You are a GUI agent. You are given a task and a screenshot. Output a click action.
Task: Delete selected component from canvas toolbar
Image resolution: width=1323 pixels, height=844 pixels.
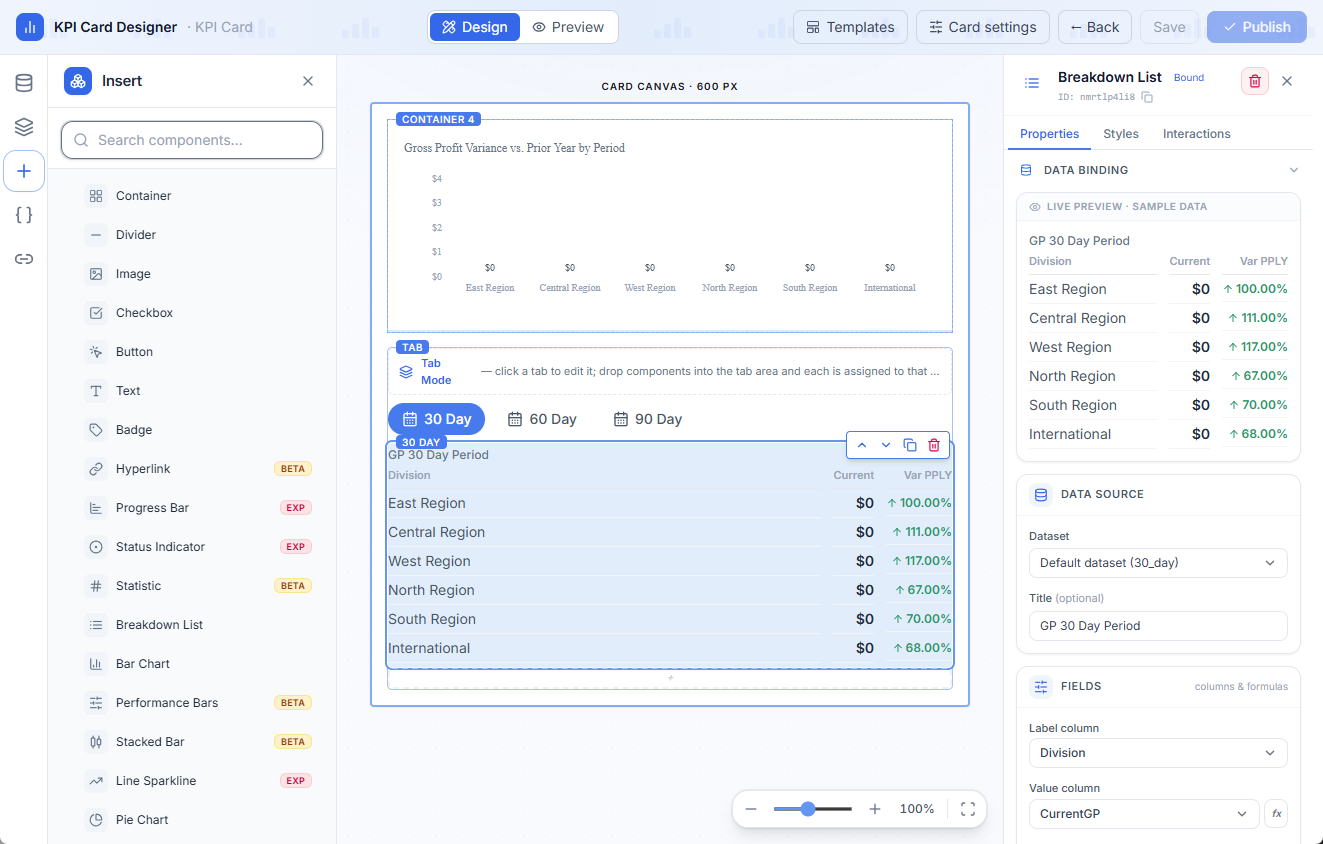point(934,445)
